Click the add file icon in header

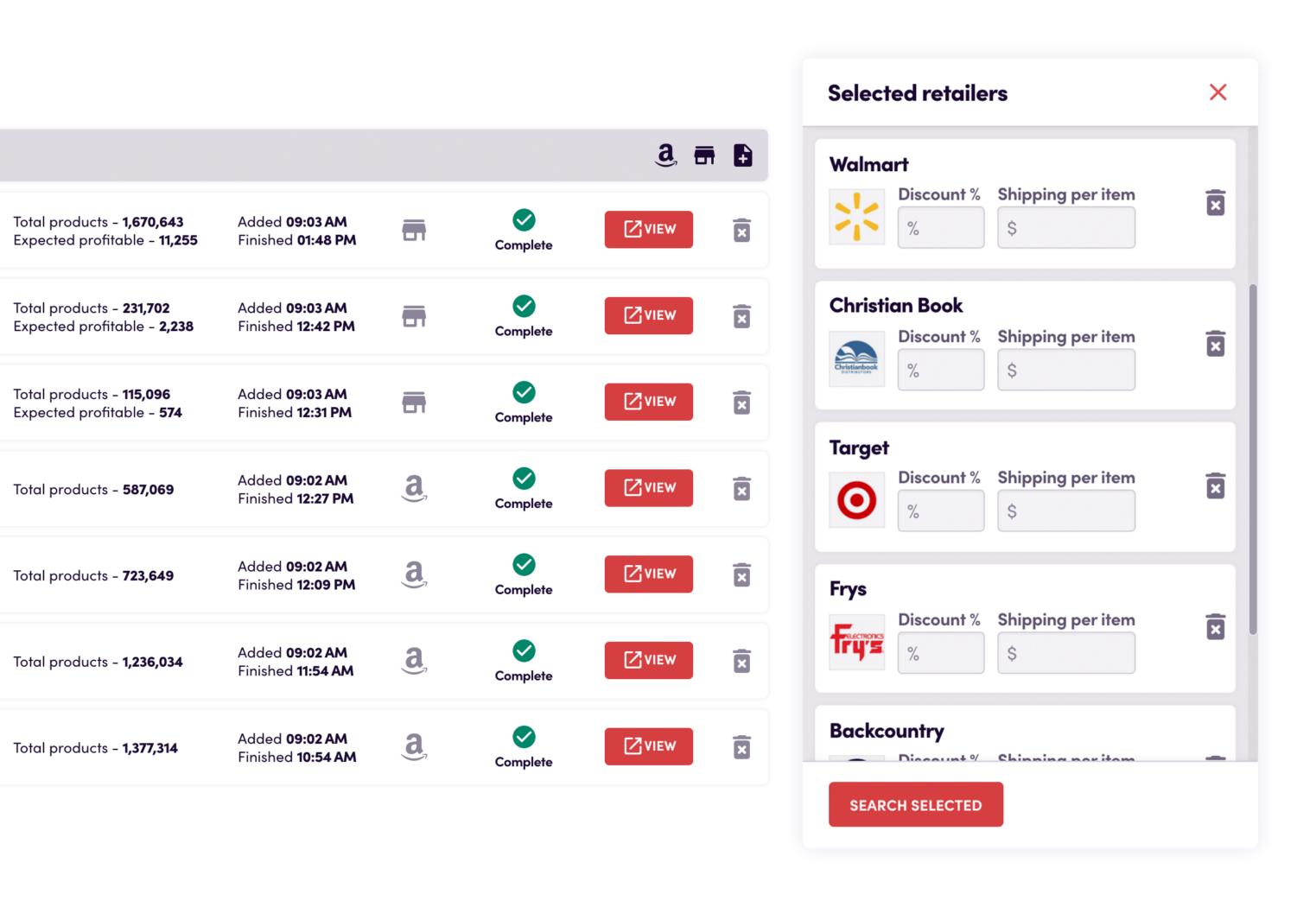click(x=742, y=155)
